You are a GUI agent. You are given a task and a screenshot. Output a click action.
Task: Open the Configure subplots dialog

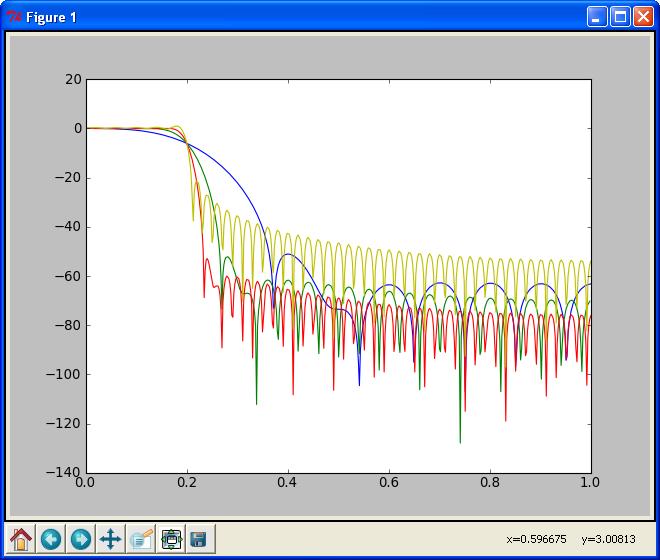pos(170,539)
